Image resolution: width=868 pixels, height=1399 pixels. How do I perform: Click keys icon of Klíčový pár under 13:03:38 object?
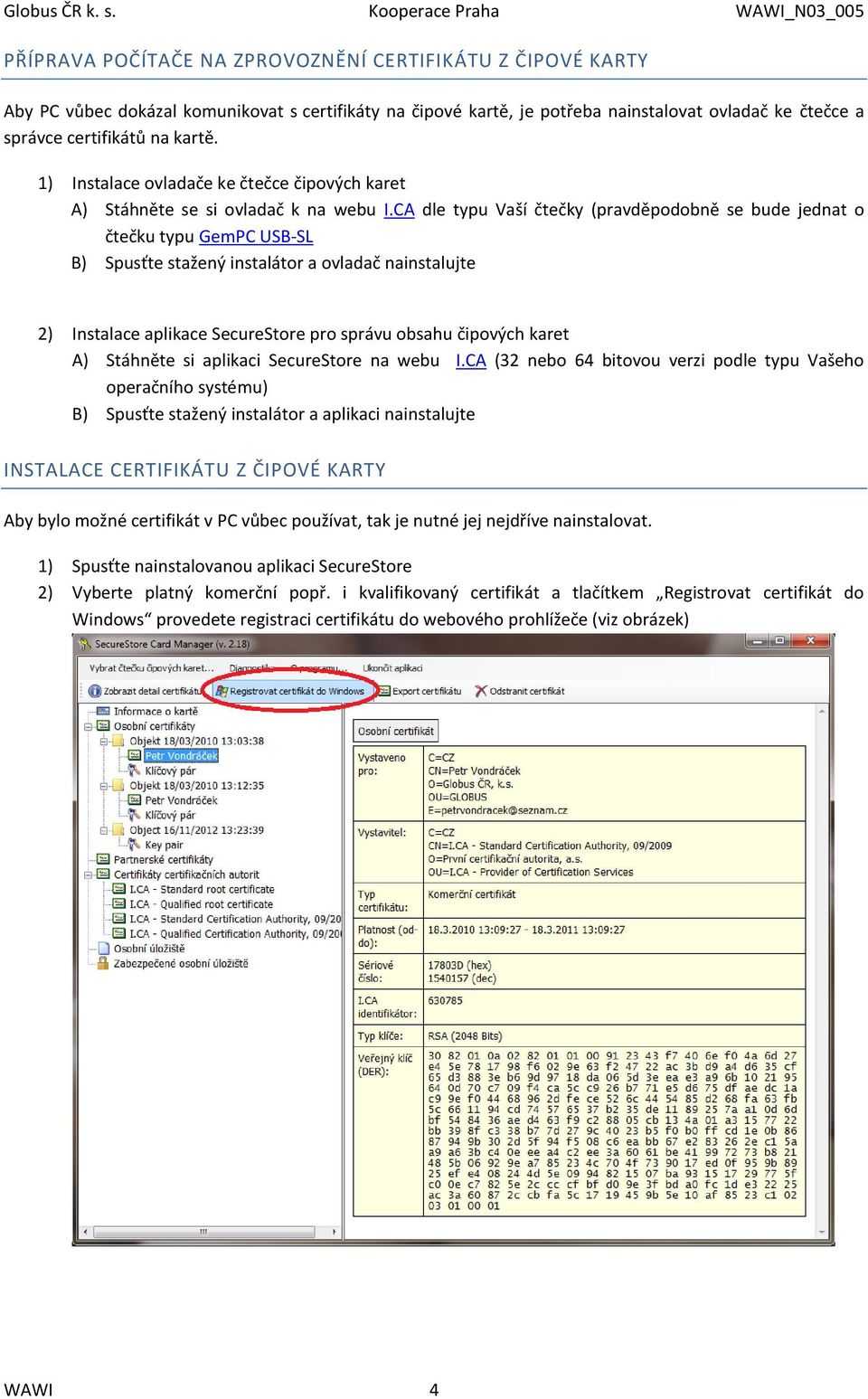[x=136, y=770]
